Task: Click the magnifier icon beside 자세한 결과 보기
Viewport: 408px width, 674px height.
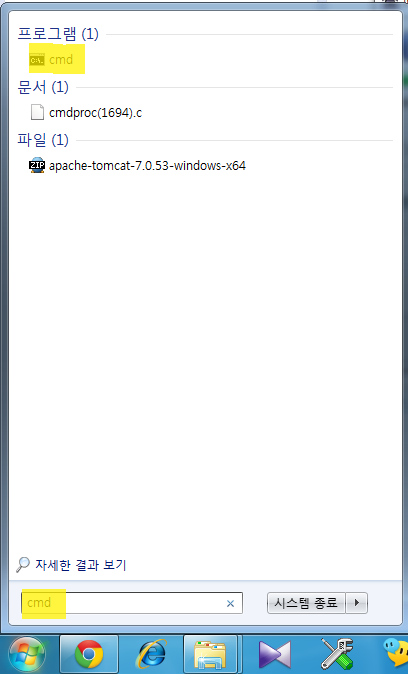Action: point(23,564)
